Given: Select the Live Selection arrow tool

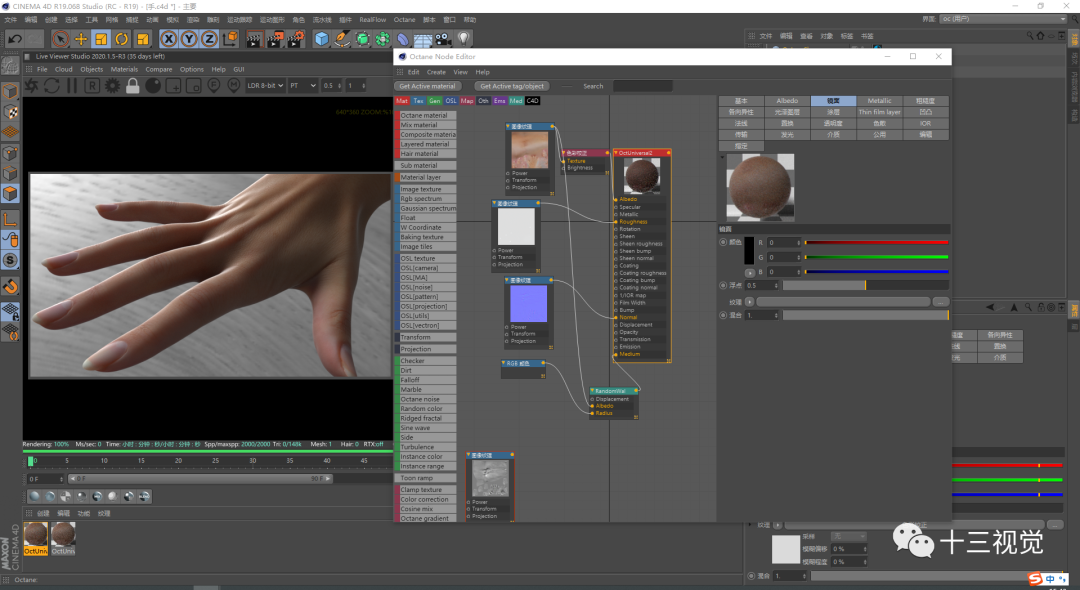Looking at the screenshot, I should [61, 39].
